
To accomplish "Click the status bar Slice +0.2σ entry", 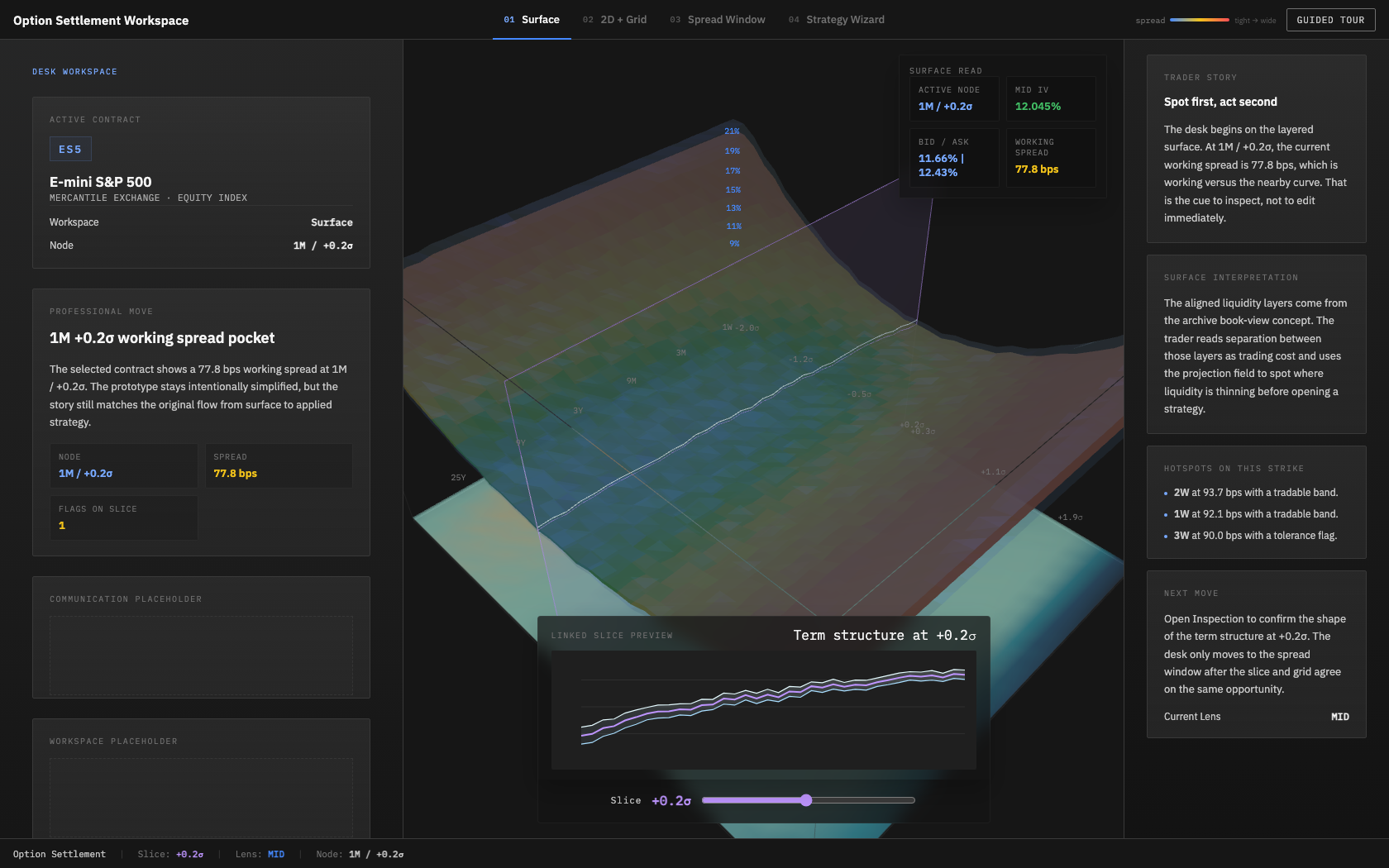I will click(170, 854).
